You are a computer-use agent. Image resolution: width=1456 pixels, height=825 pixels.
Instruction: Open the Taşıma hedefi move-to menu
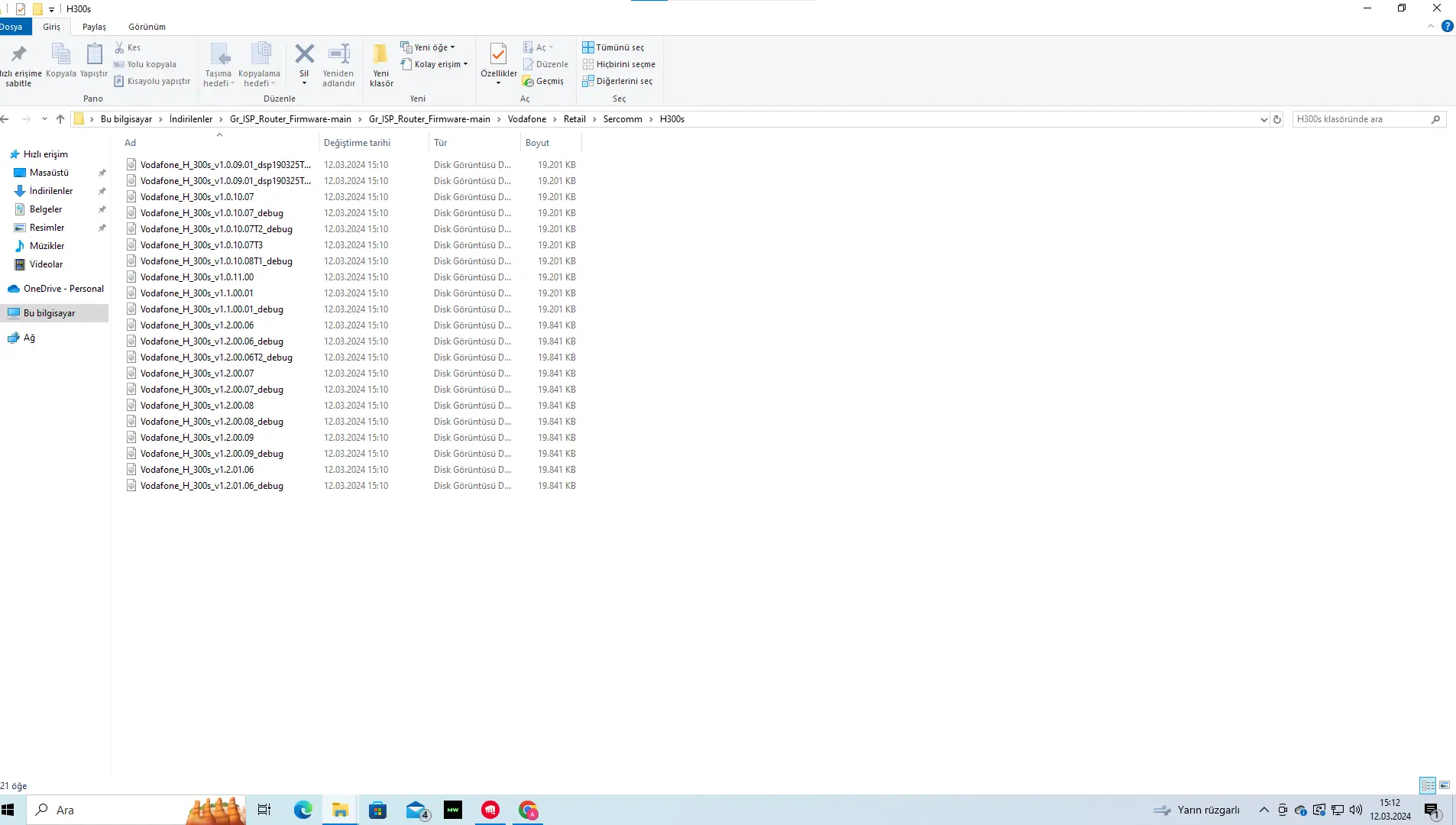(218, 64)
